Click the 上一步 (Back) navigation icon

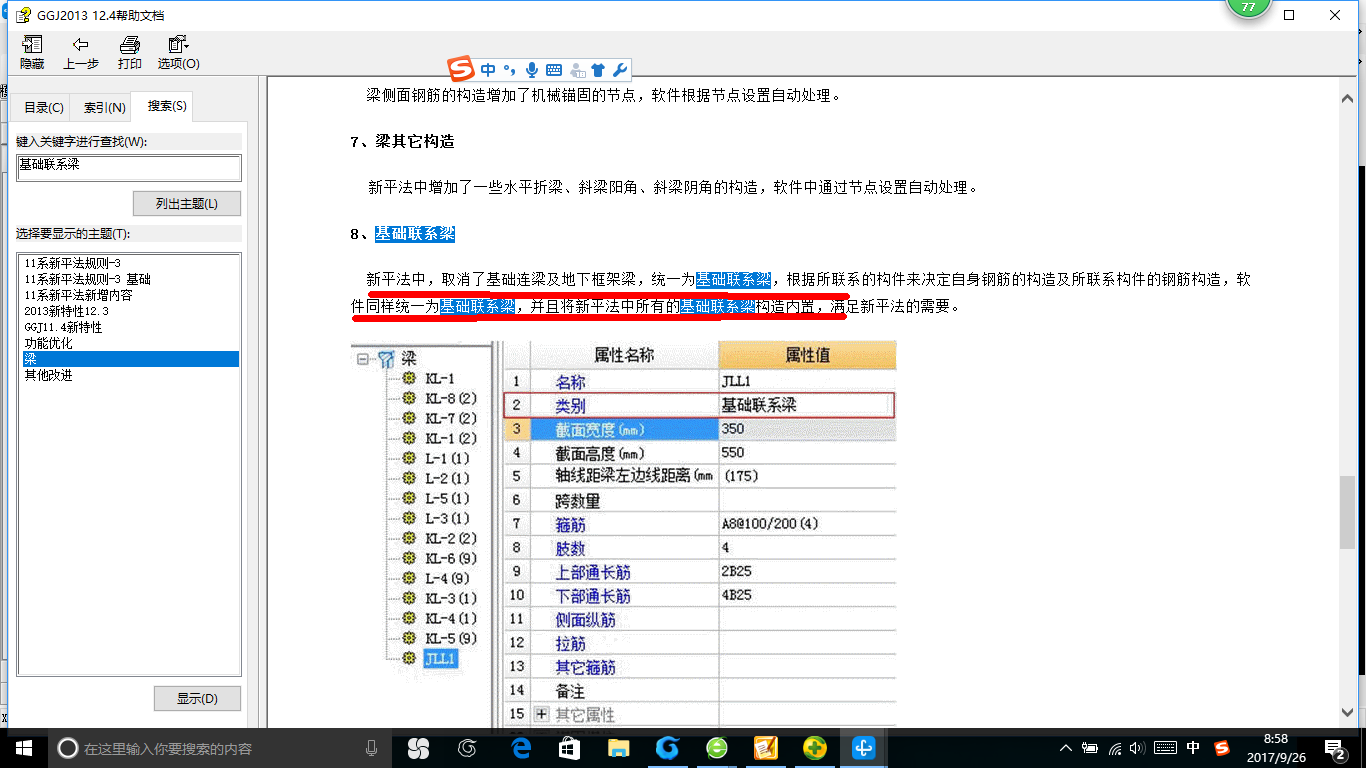pos(80,51)
